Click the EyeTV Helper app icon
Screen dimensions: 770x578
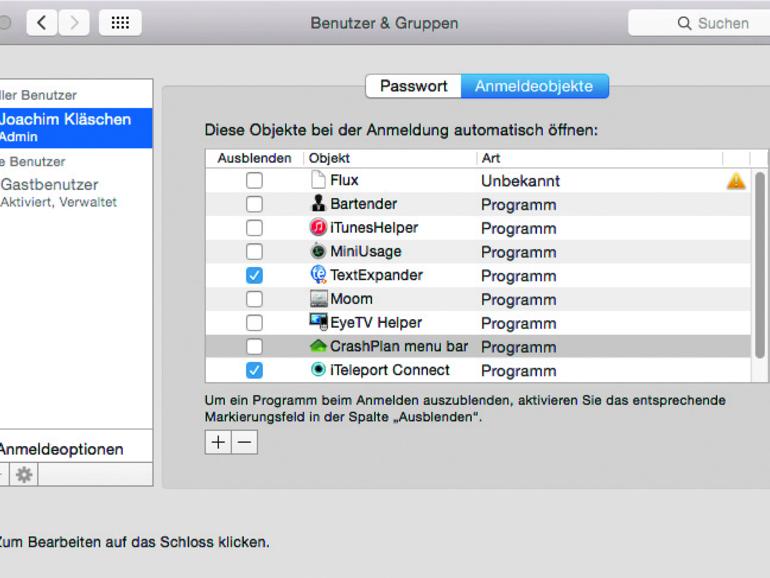pyautogui.click(x=318, y=322)
